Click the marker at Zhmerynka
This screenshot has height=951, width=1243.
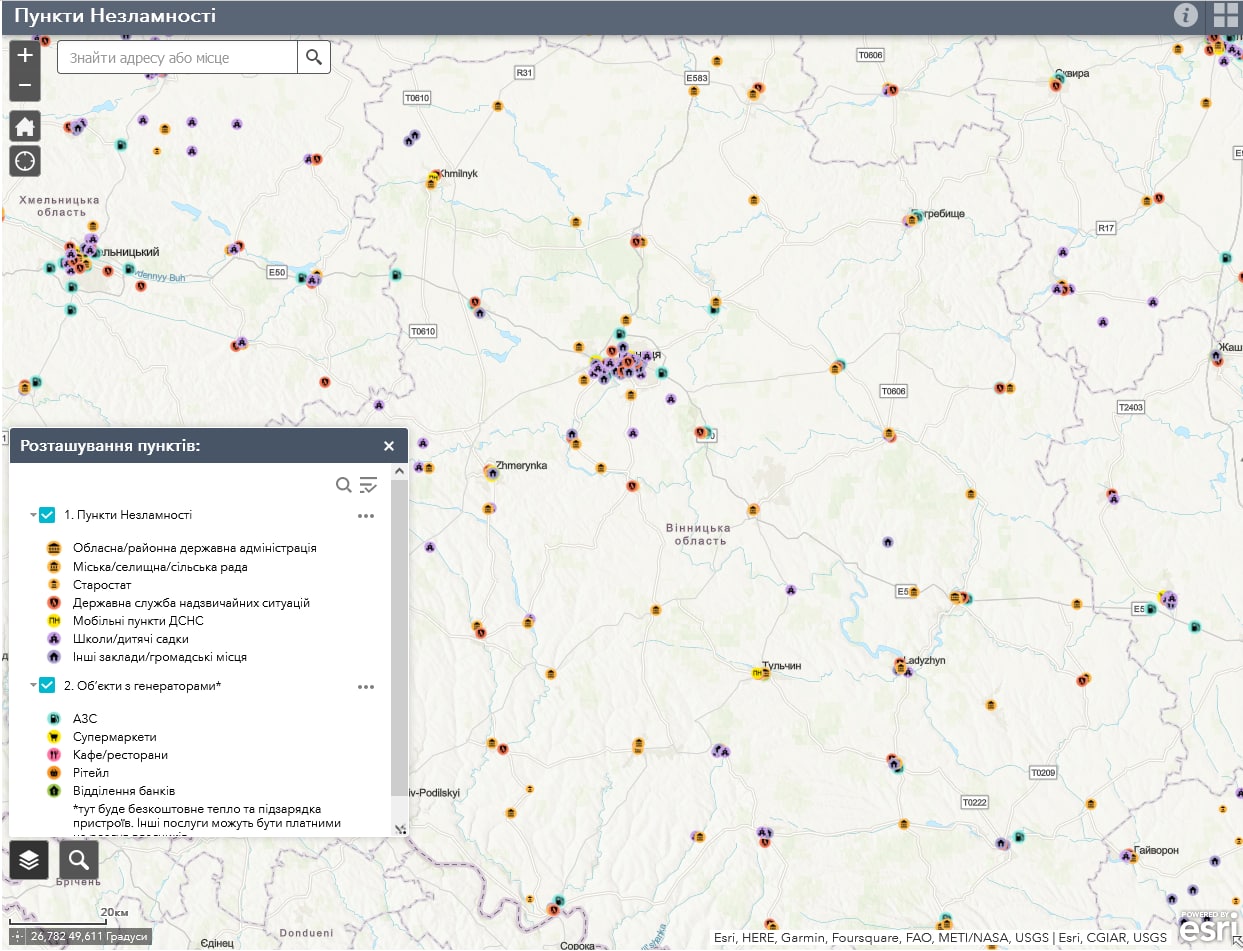[491, 473]
